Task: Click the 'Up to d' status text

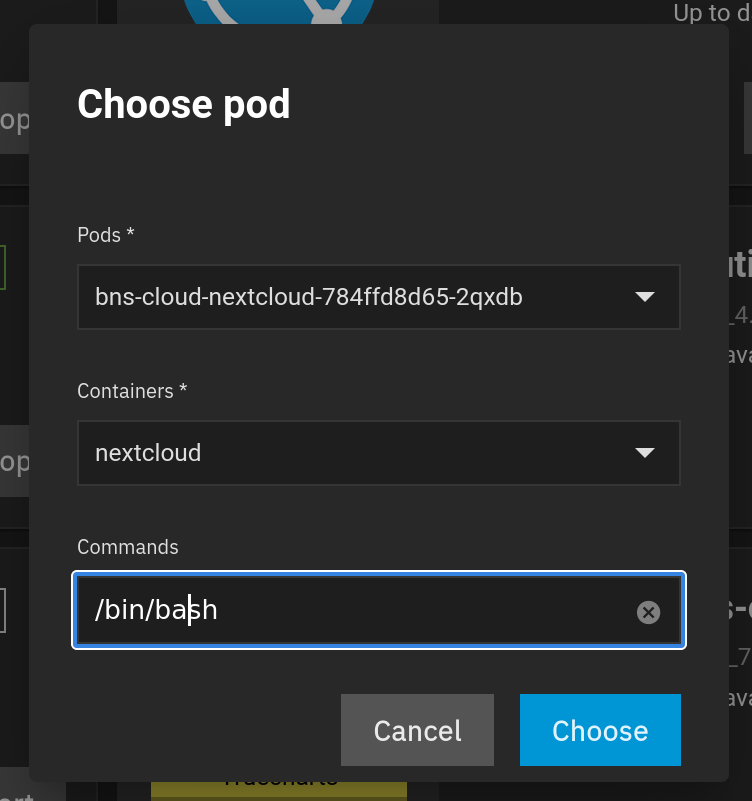Action: [x=712, y=13]
